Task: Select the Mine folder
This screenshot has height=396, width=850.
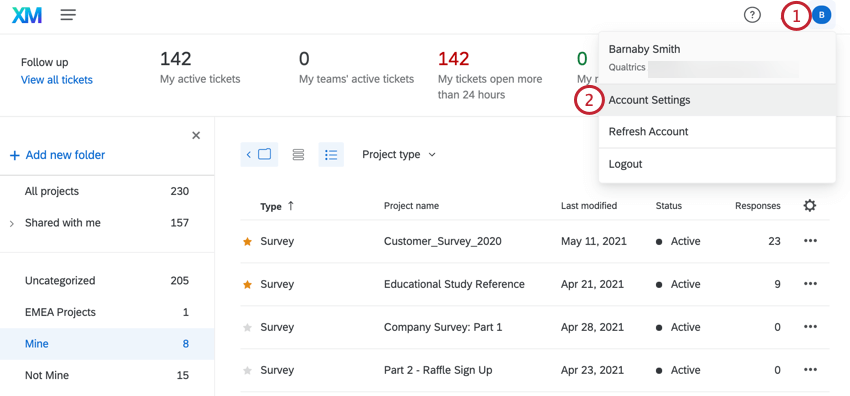Action: click(x=107, y=343)
